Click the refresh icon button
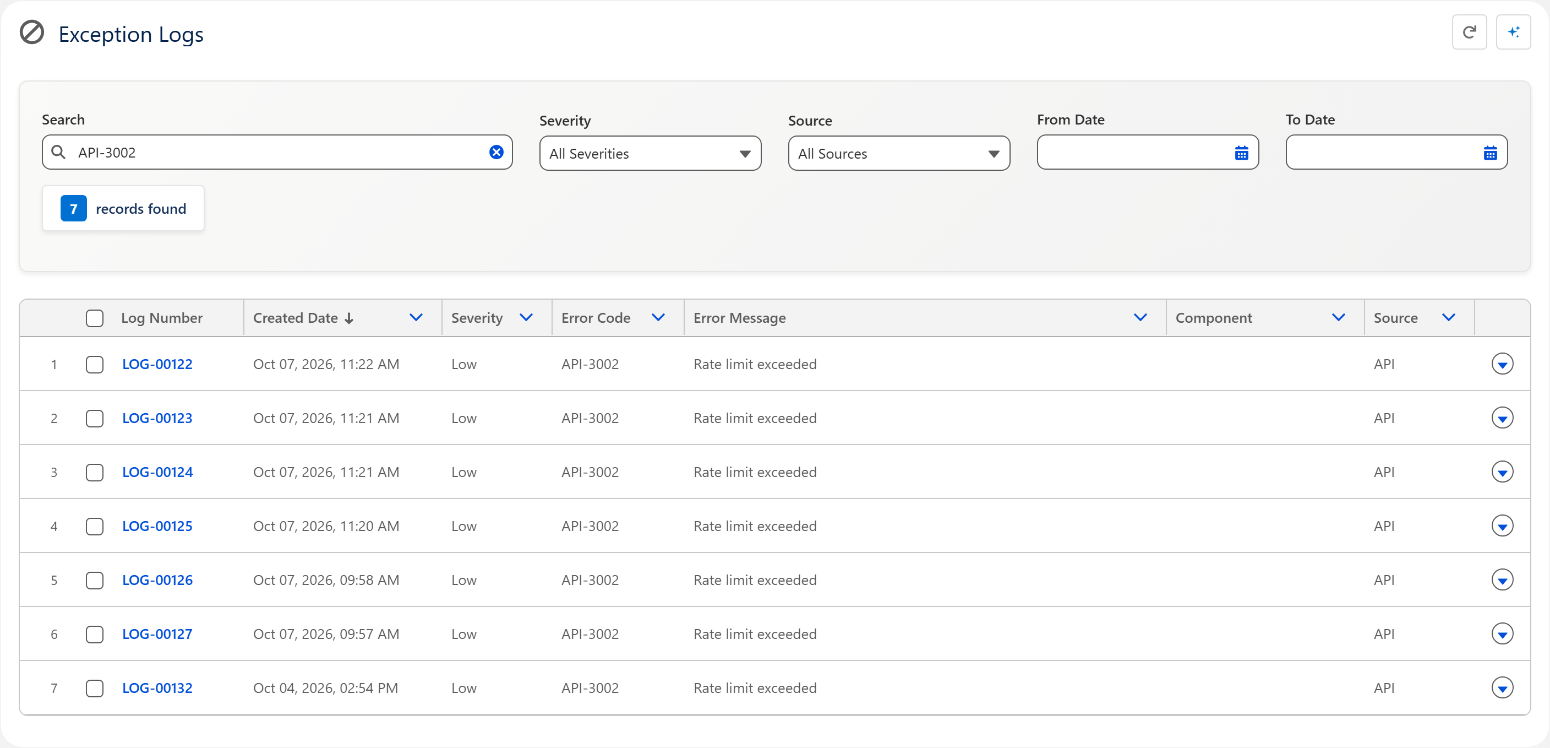The width and height of the screenshot is (1550, 748). coord(1469,32)
